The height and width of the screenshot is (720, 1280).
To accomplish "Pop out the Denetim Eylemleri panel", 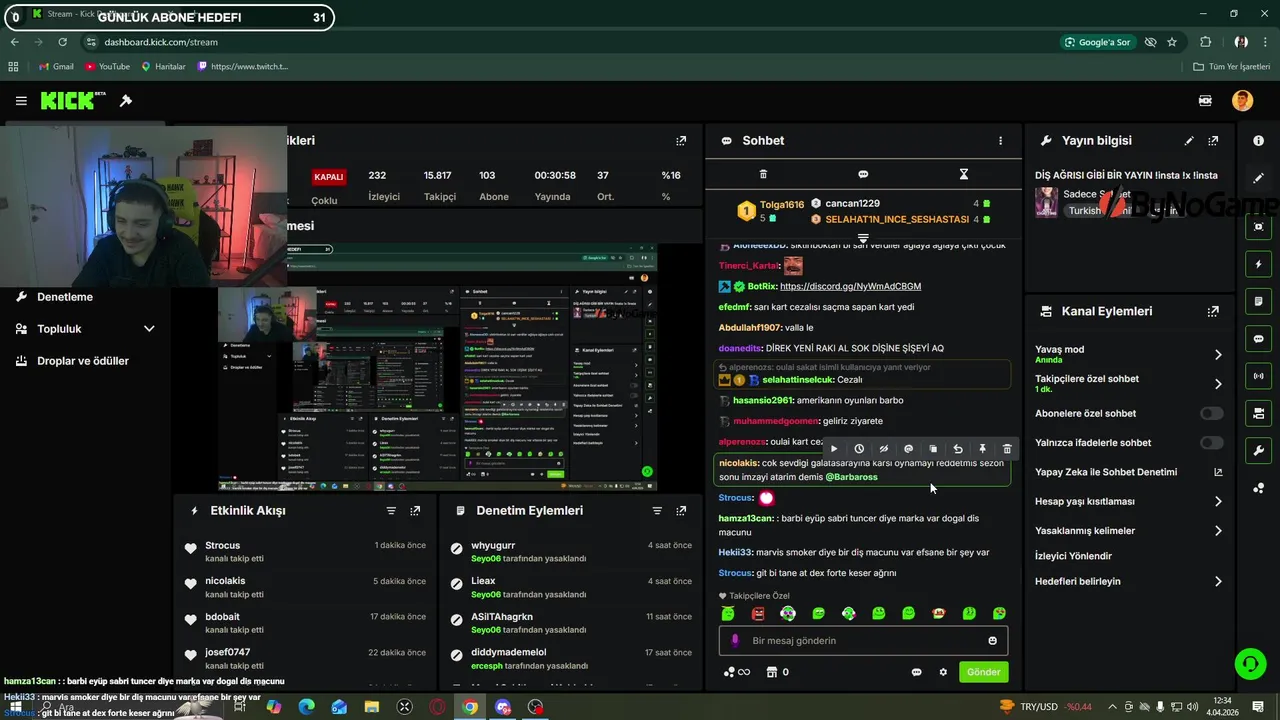I will point(681,511).
